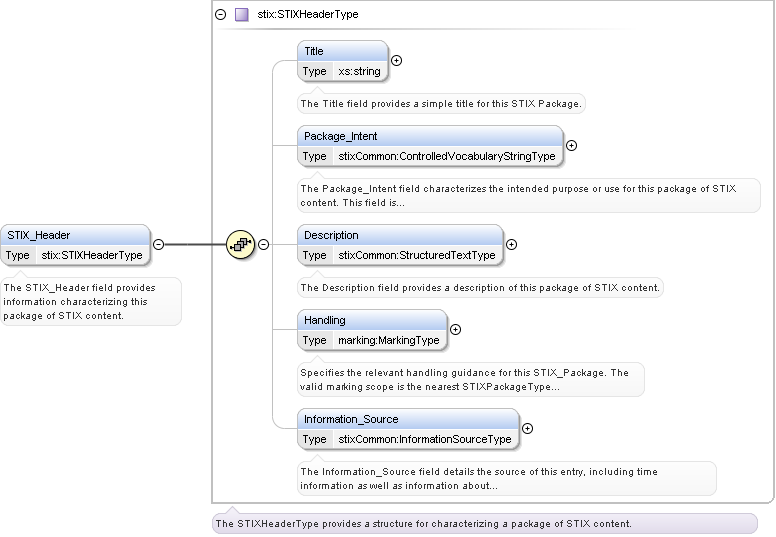The height and width of the screenshot is (537, 776).
Task: Expand the Description element
Action: point(512,244)
